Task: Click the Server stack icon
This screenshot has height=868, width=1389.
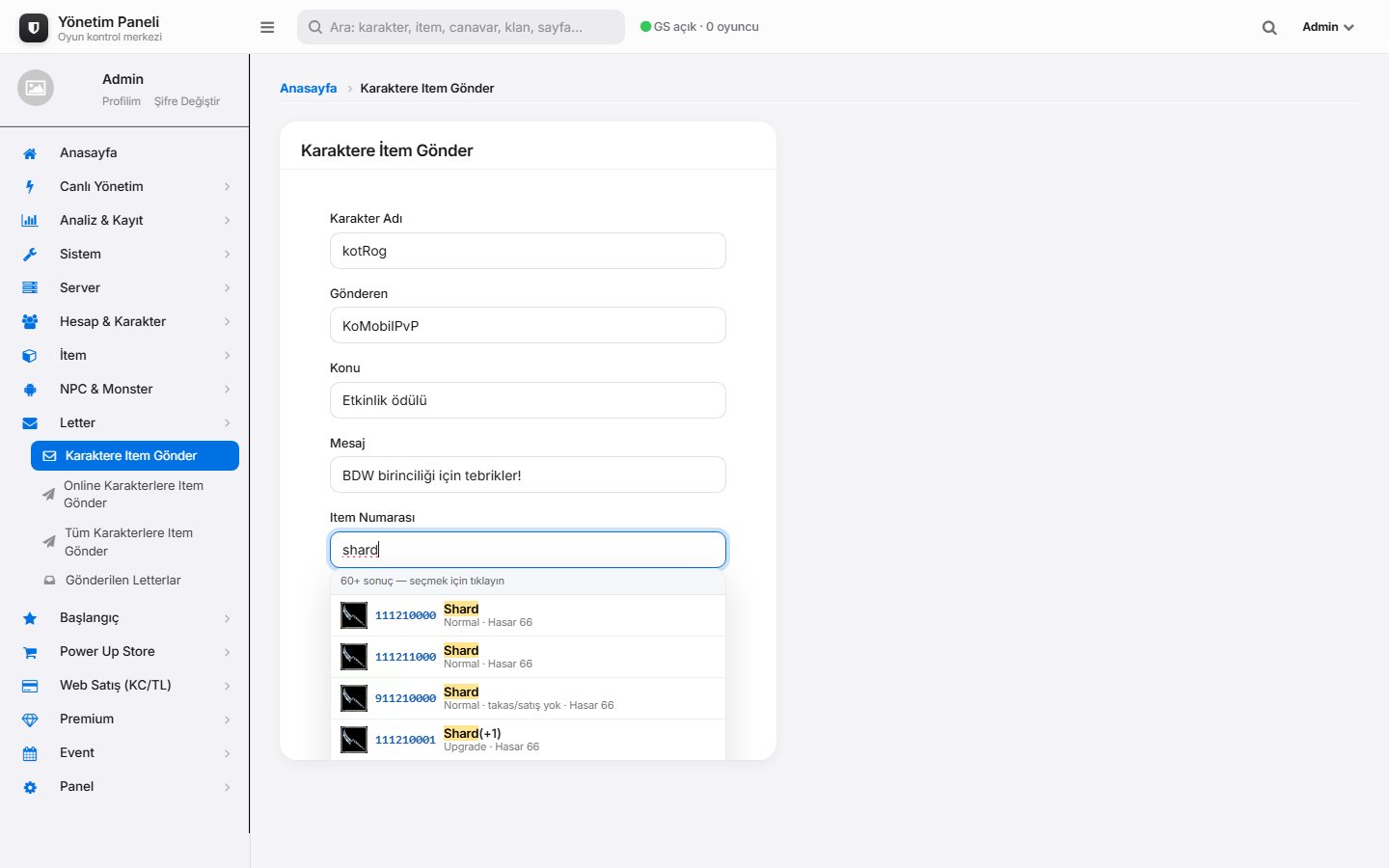Action: pos(30,288)
